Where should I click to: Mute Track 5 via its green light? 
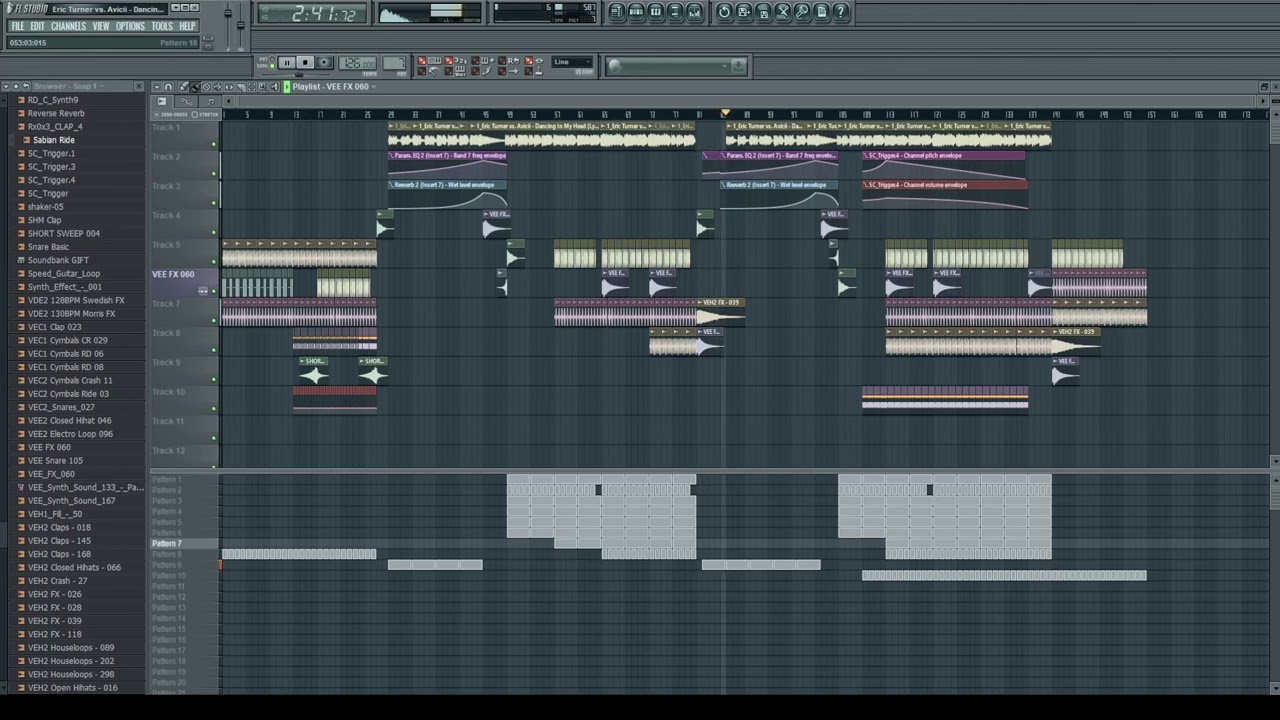point(214,261)
